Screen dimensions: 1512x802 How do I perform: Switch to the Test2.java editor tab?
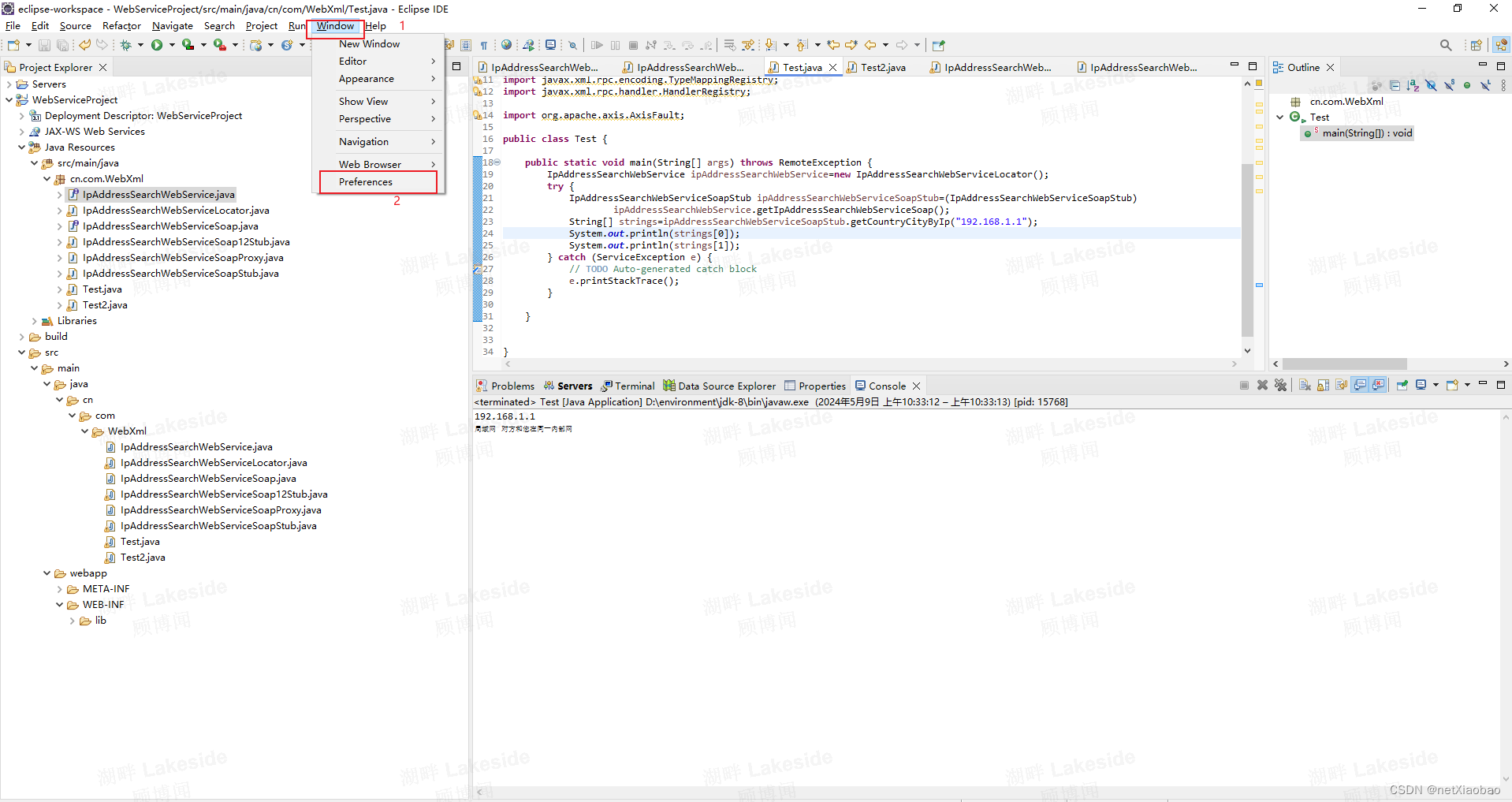pyautogui.click(x=882, y=67)
